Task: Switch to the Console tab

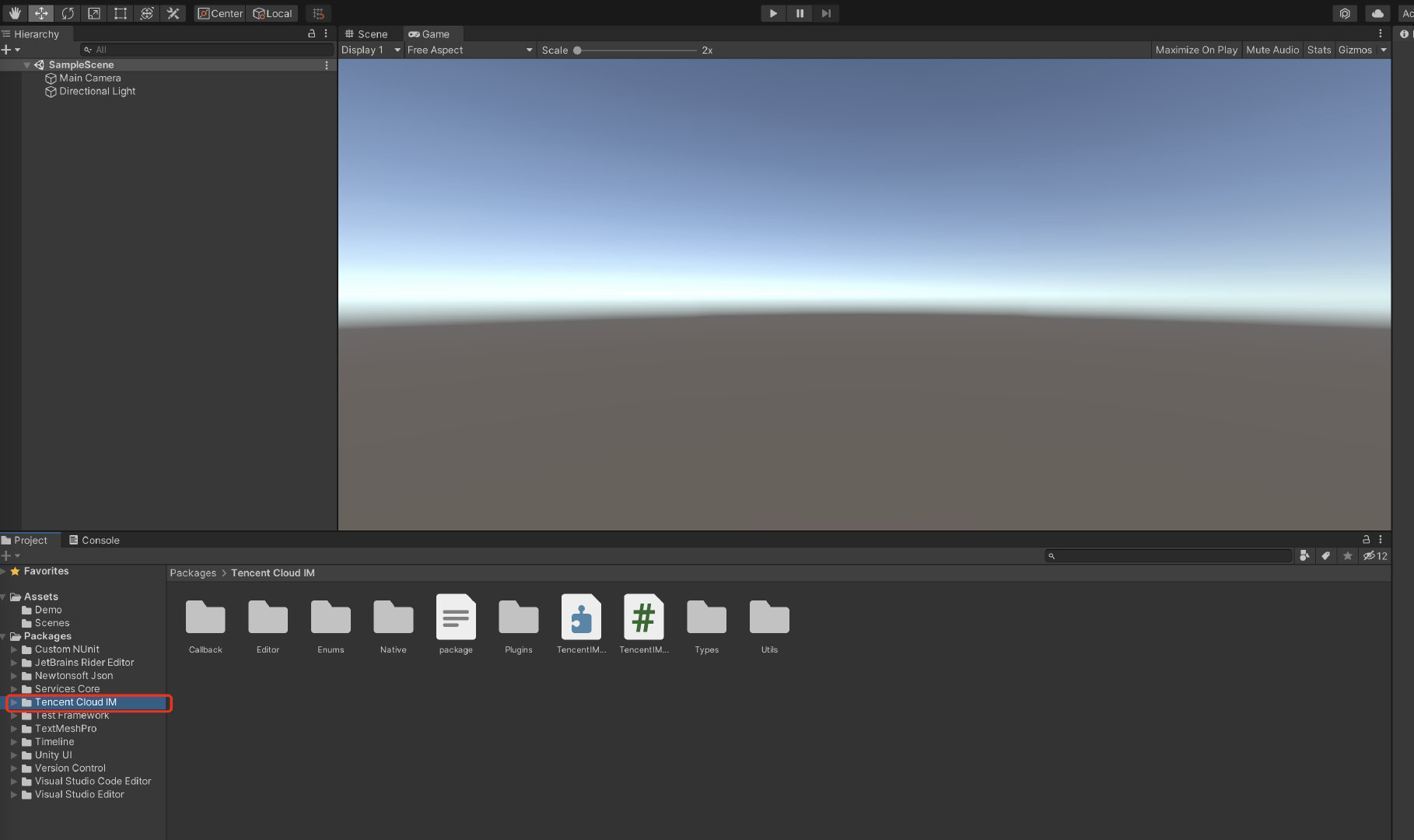Action: (94, 541)
